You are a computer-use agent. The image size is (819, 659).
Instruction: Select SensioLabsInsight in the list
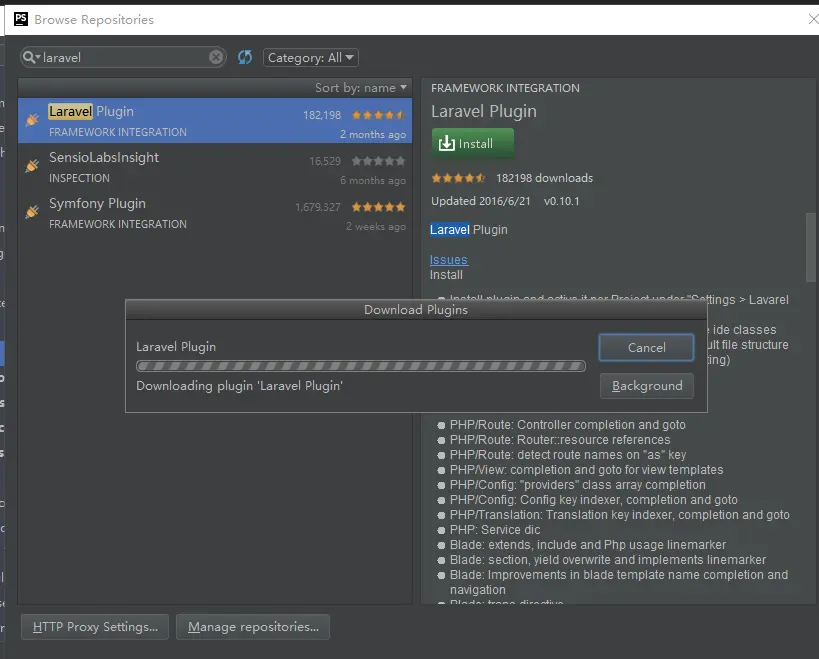point(215,167)
